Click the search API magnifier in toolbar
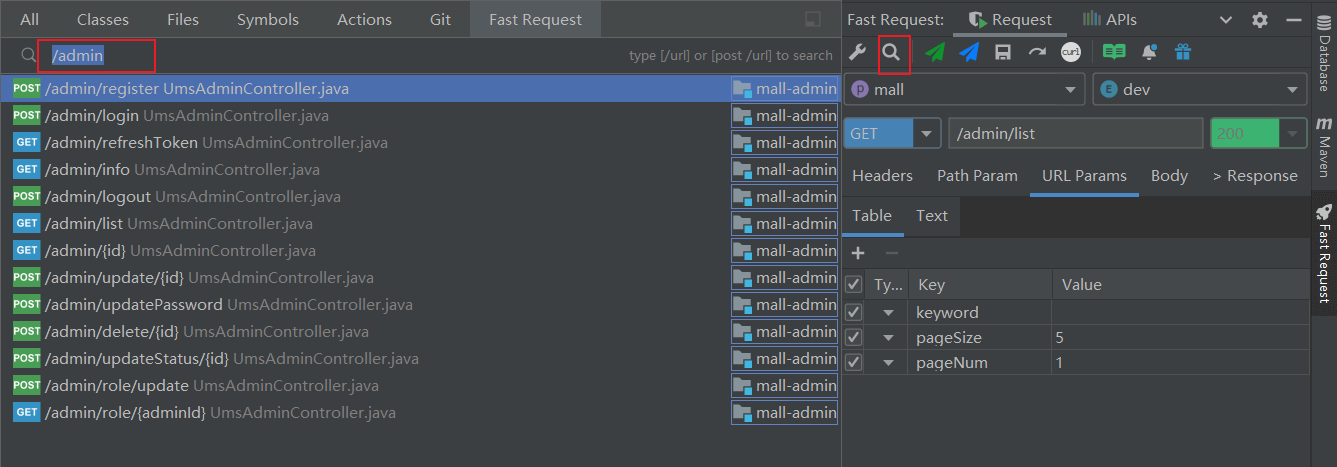Viewport: 1337px width, 467px height. (891, 52)
